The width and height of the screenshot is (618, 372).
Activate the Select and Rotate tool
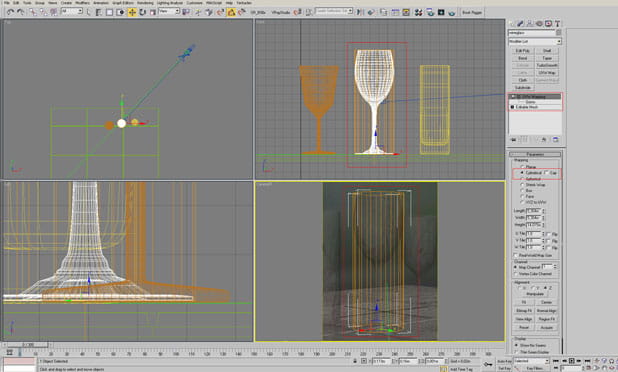pos(142,12)
